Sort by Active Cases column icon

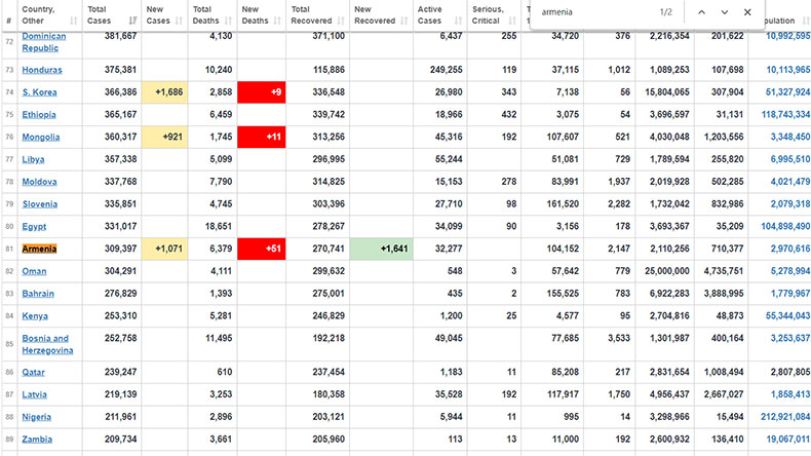458,21
